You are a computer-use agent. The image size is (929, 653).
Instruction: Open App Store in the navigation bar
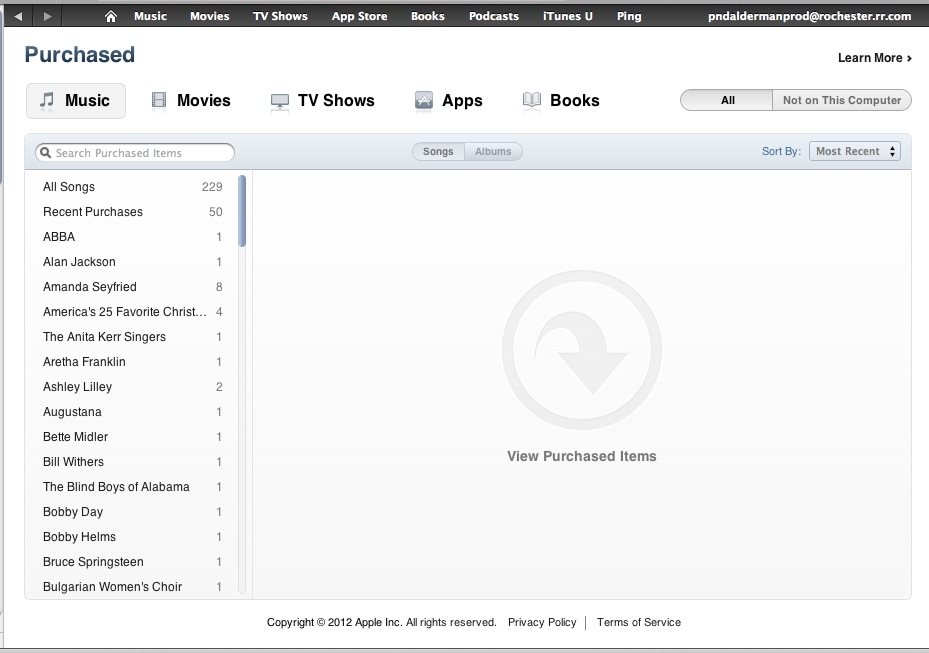coord(360,16)
